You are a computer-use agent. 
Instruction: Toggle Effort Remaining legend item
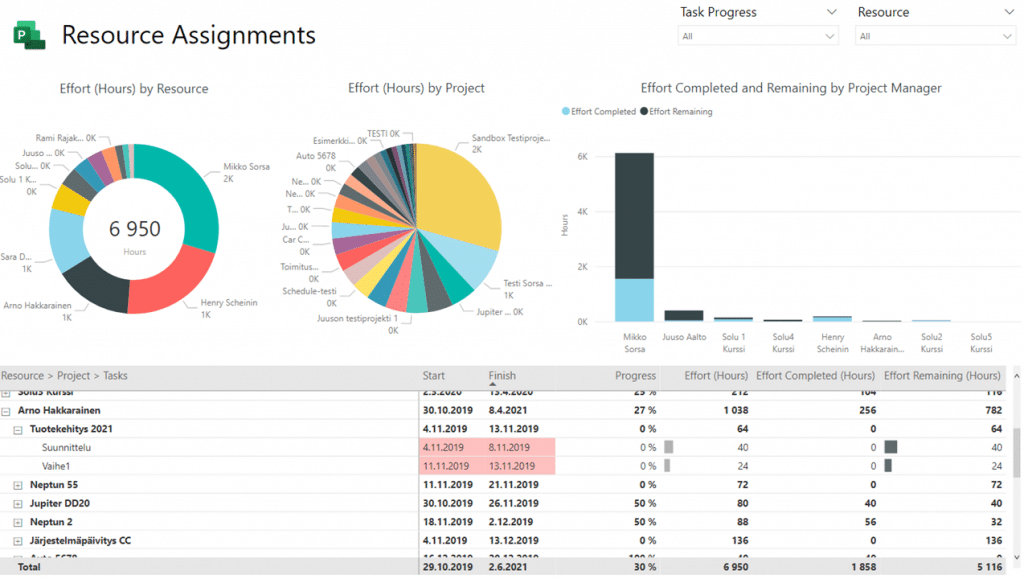point(676,112)
